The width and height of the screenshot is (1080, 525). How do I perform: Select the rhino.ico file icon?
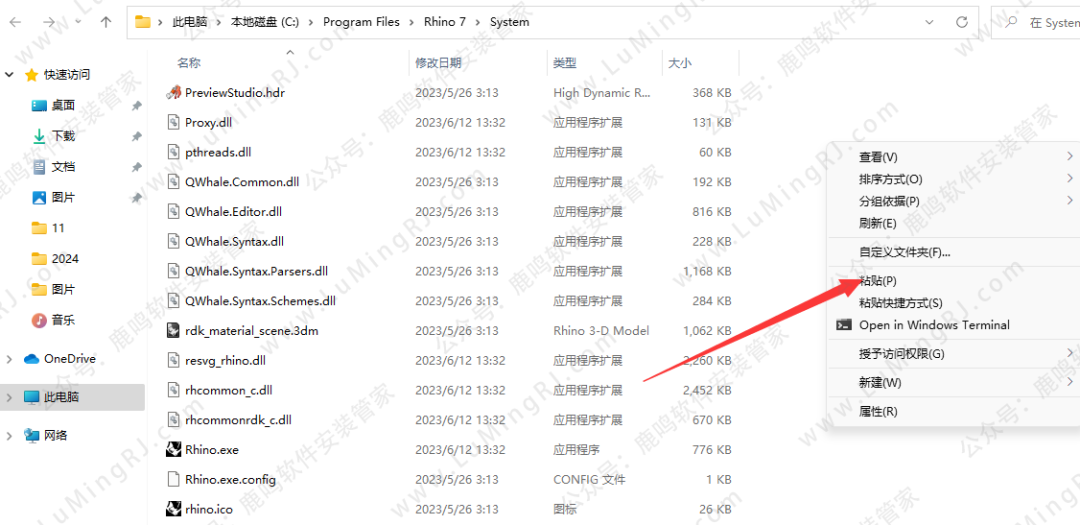coord(173,509)
